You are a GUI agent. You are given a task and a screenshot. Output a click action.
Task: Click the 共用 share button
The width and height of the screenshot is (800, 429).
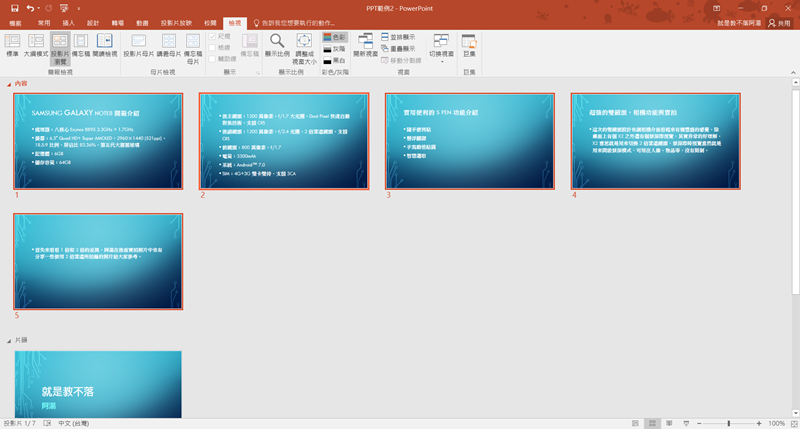pyautogui.click(x=778, y=21)
